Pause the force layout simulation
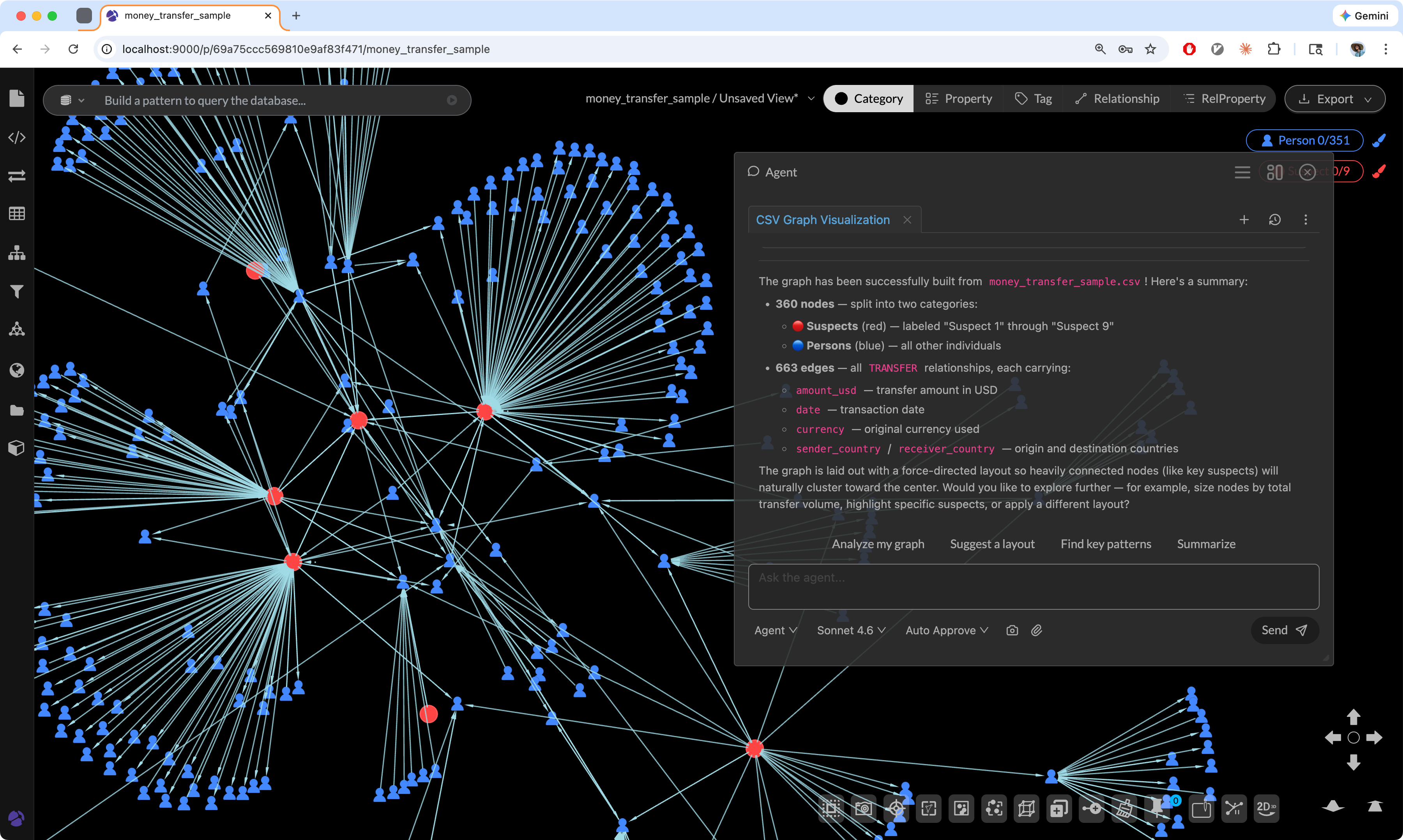 (1234, 808)
